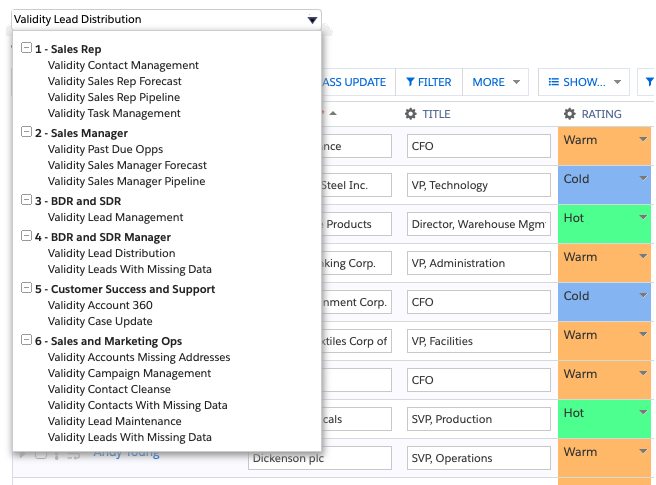Open rating dropdown for SVP, Operations row
Viewport: 656px width, 485px height.
643,451
